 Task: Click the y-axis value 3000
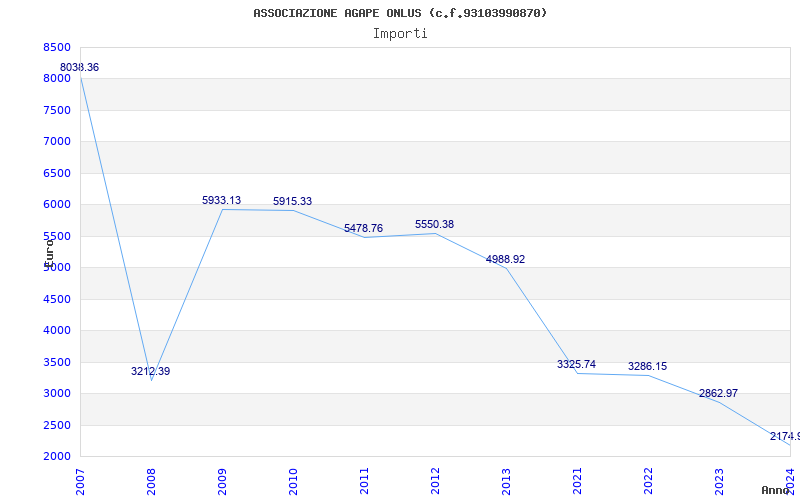click(x=57, y=393)
